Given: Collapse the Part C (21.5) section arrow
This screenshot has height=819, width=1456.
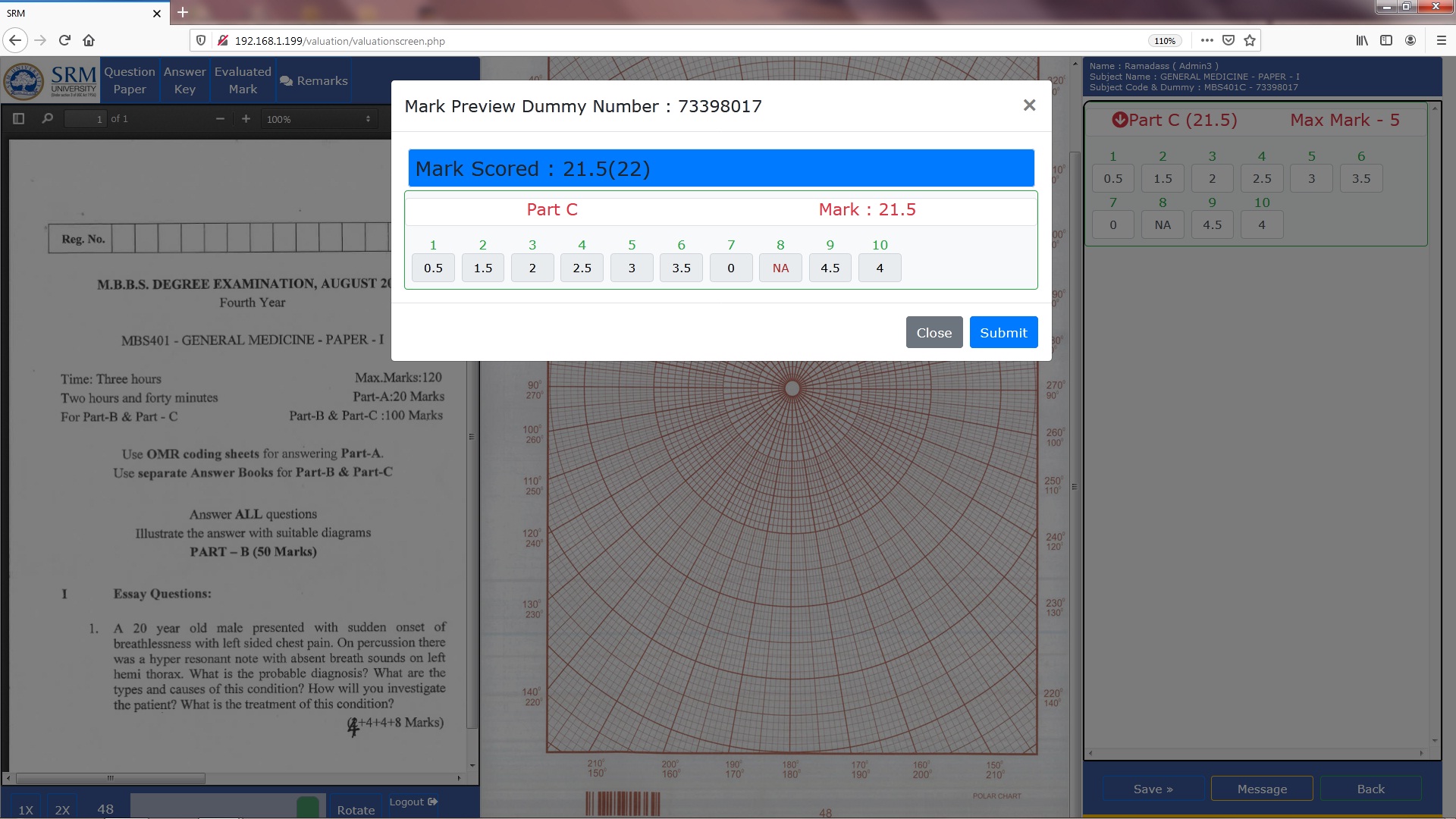Looking at the screenshot, I should [x=1119, y=120].
